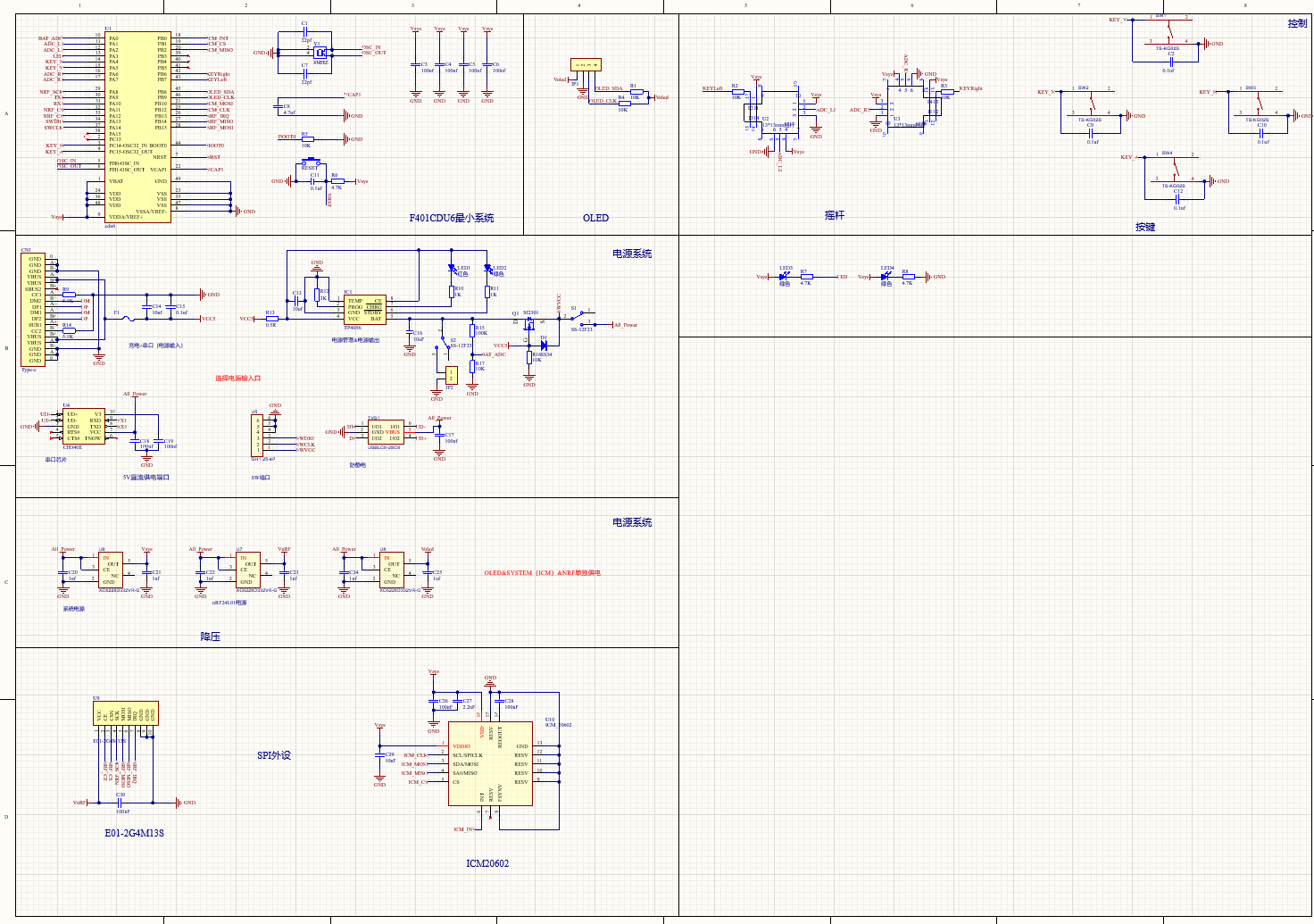1314x924 pixels.
Task: Select resistor R7 4.7K after LED3
Action: tap(805, 277)
